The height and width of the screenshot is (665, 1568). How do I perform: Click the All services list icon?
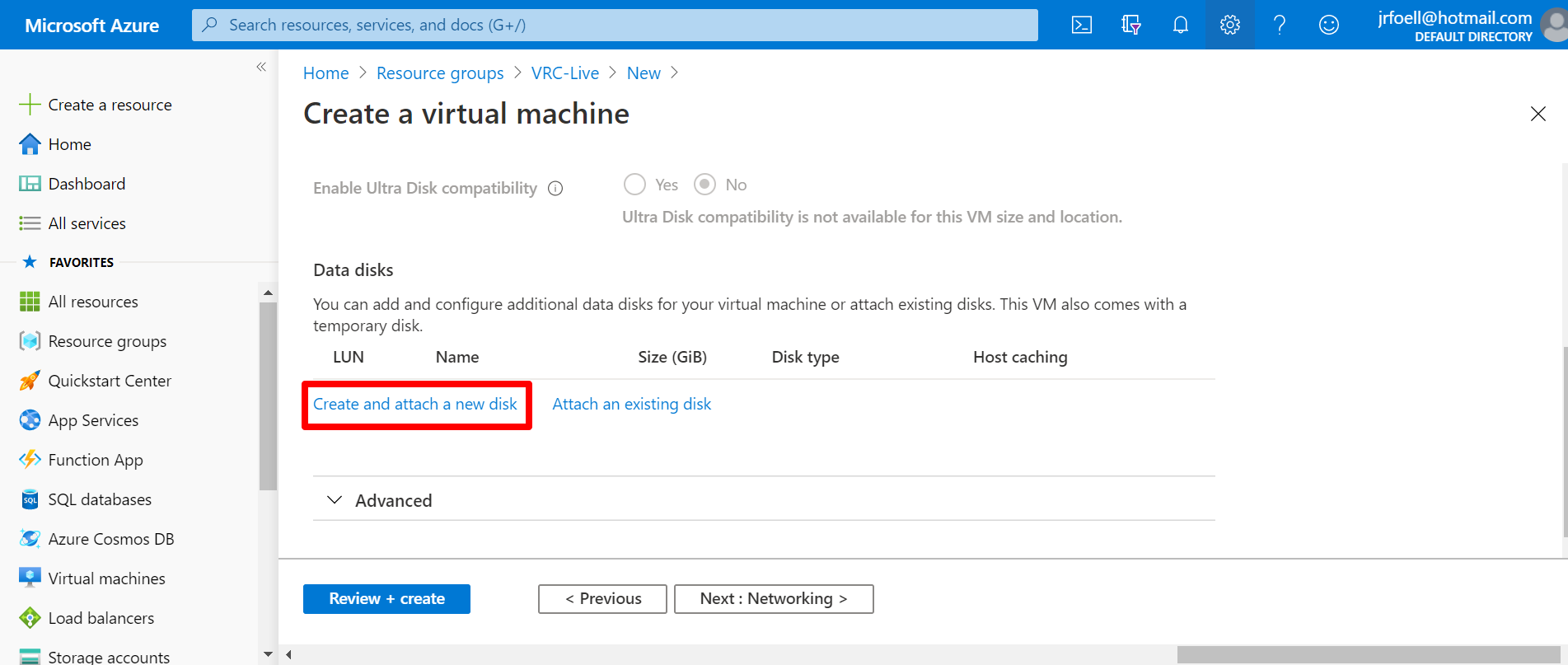click(x=30, y=223)
